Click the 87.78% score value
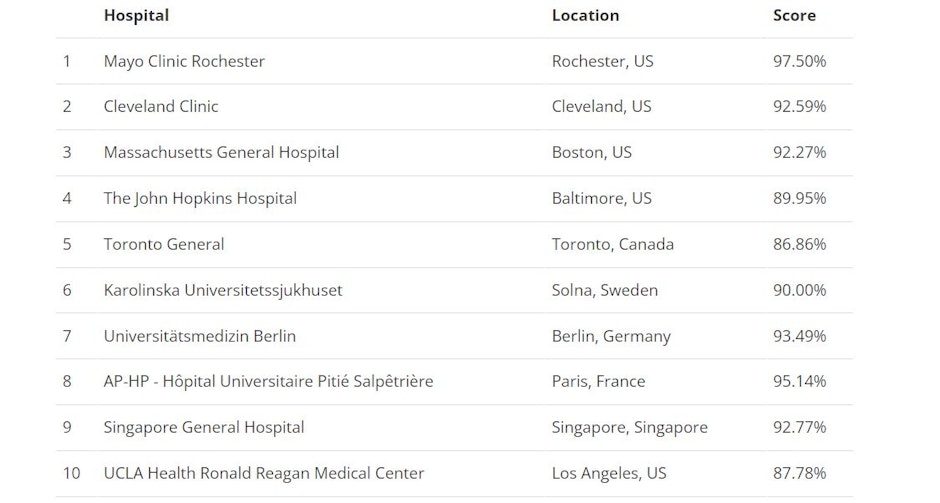Viewport: 940px width, 503px height. [799, 473]
